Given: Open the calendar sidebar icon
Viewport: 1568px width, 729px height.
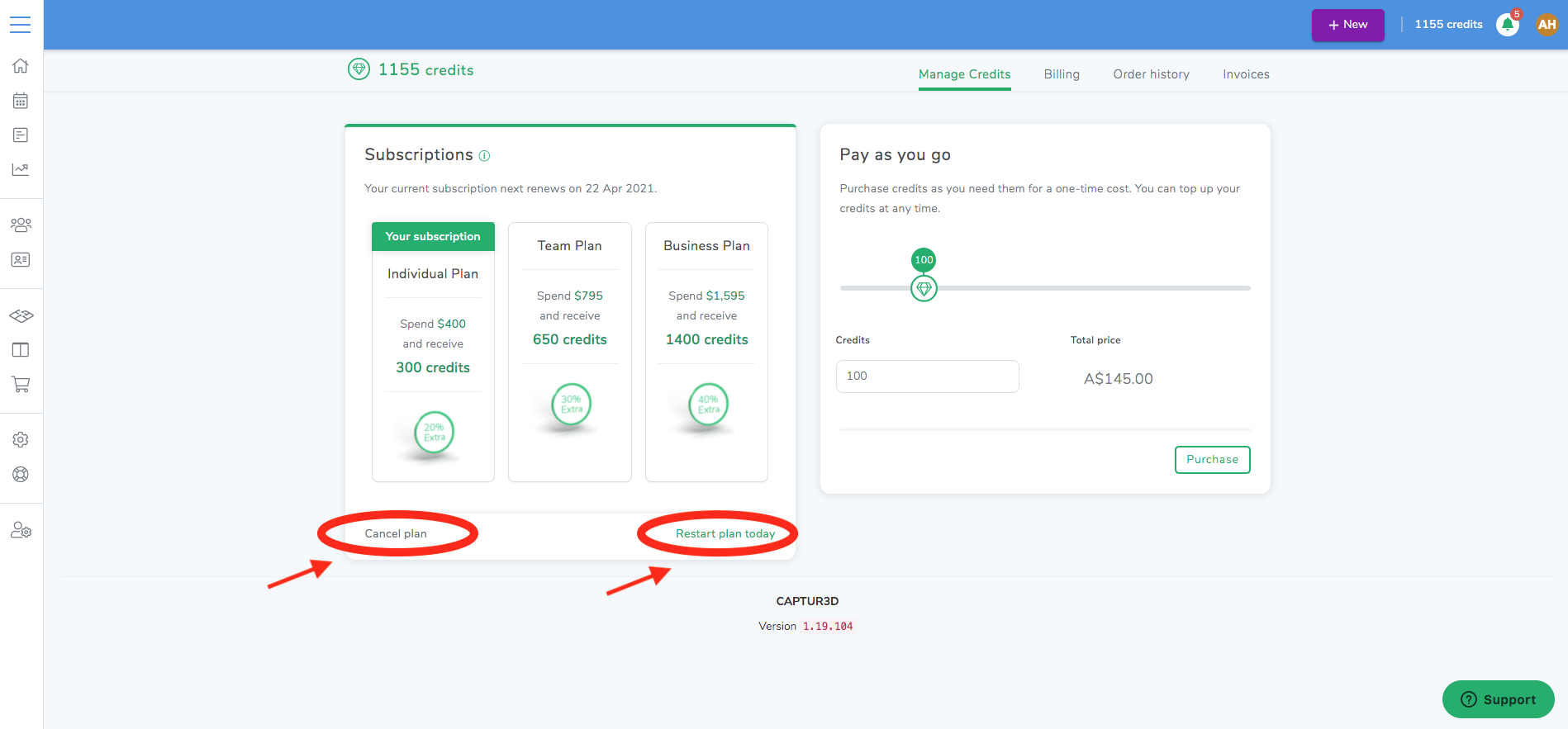Looking at the screenshot, I should tap(21, 101).
